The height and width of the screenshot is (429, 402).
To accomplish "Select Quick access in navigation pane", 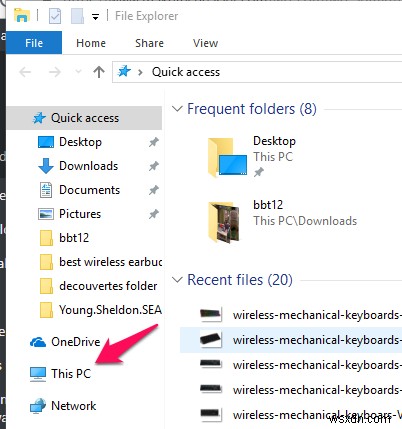I will pyautogui.click(x=84, y=118).
